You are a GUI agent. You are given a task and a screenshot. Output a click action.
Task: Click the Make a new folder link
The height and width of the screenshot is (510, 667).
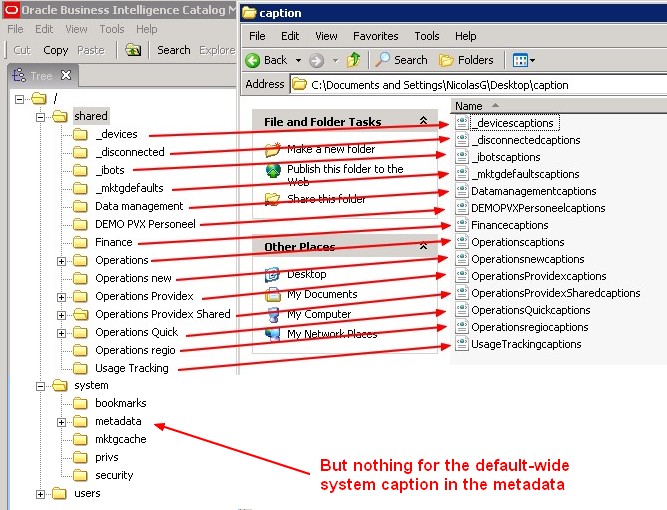[x=331, y=149]
